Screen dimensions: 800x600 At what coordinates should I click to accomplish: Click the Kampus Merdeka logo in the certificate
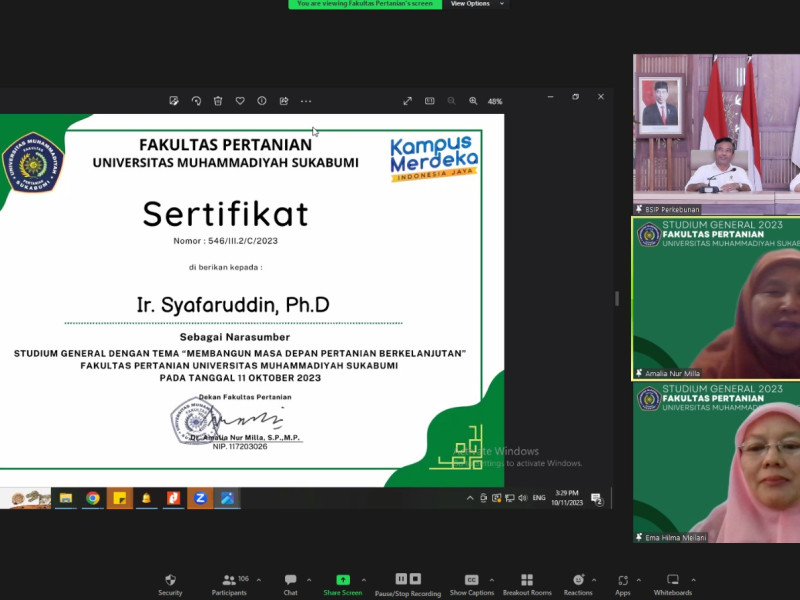point(434,158)
